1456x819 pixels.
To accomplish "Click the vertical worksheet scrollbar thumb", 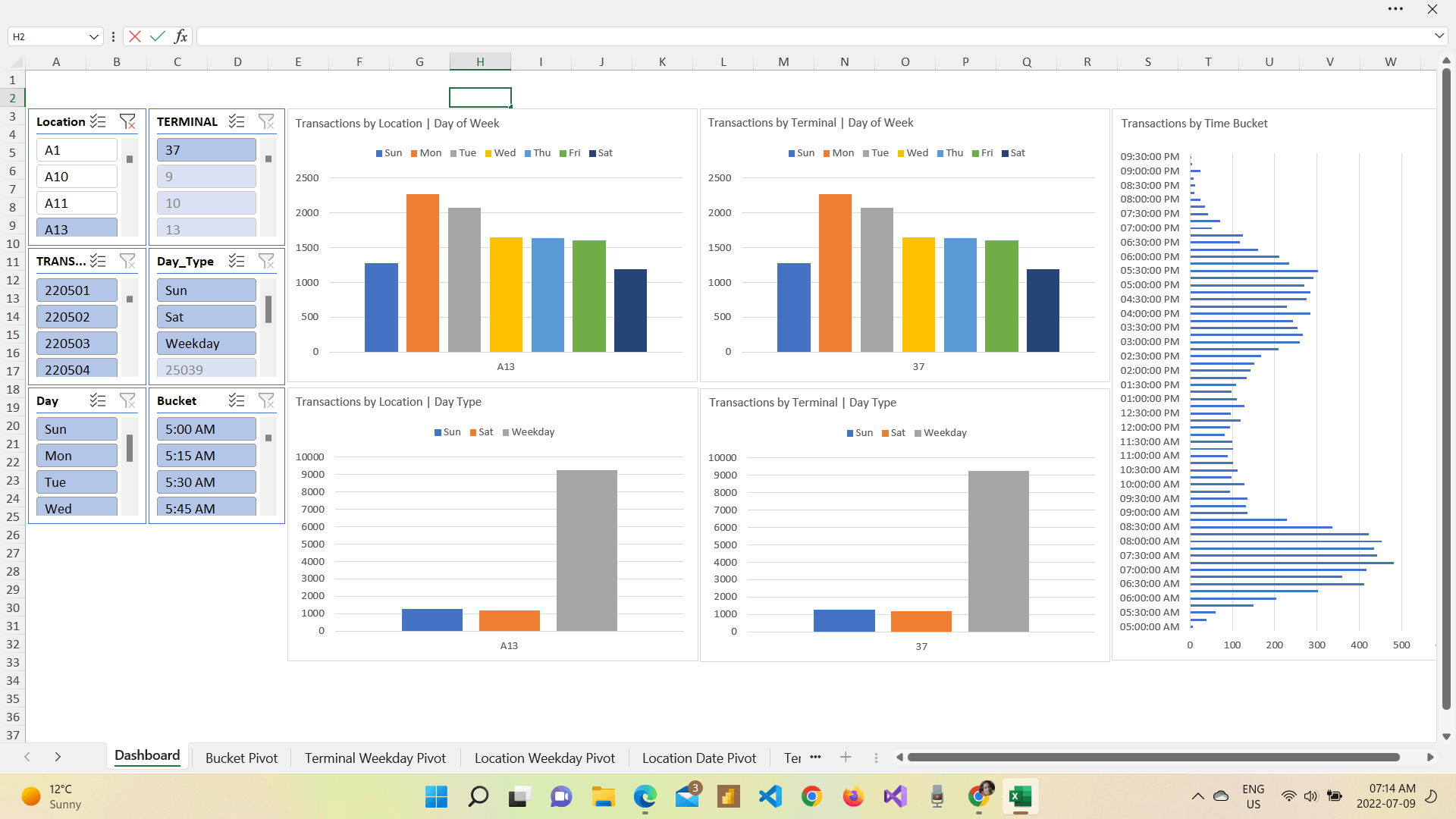I will pyautogui.click(x=1446, y=389).
